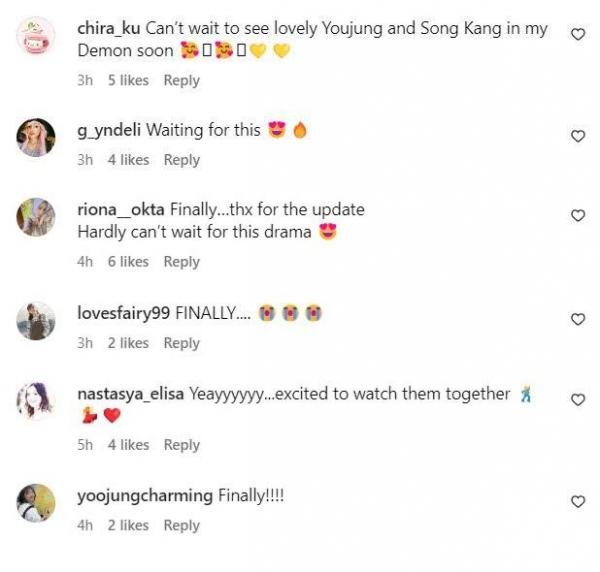View riona_okta's profile avatar
The width and height of the screenshot is (600, 572).
[x=36, y=217]
